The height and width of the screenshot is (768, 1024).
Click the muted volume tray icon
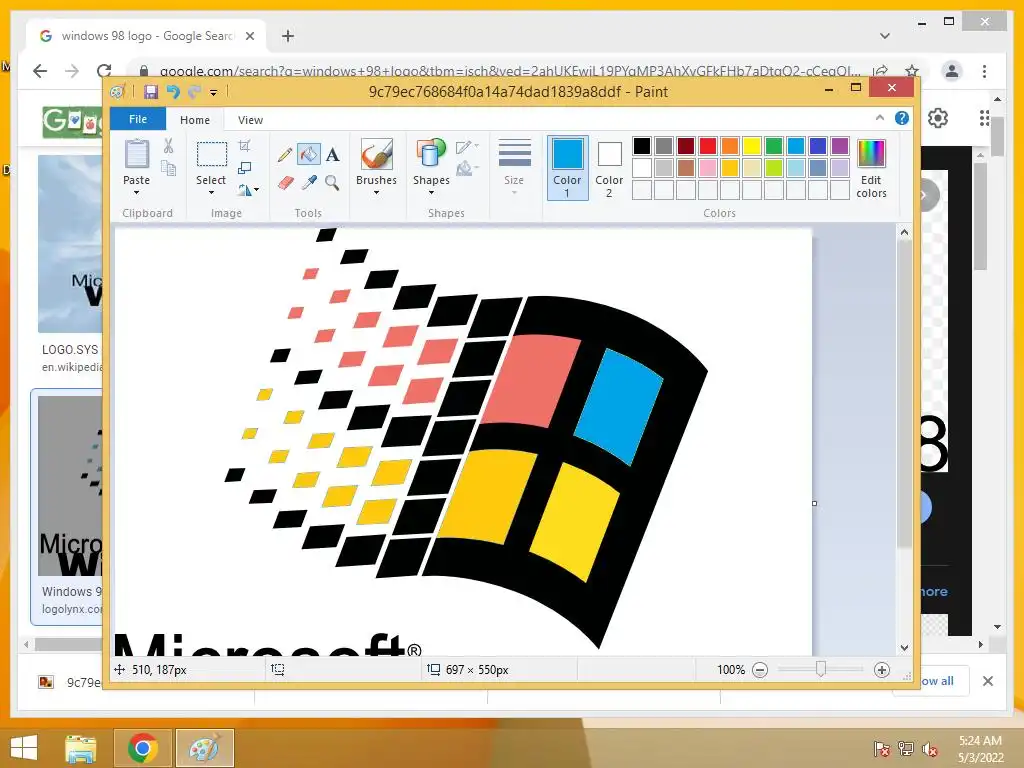pos(929,749)
